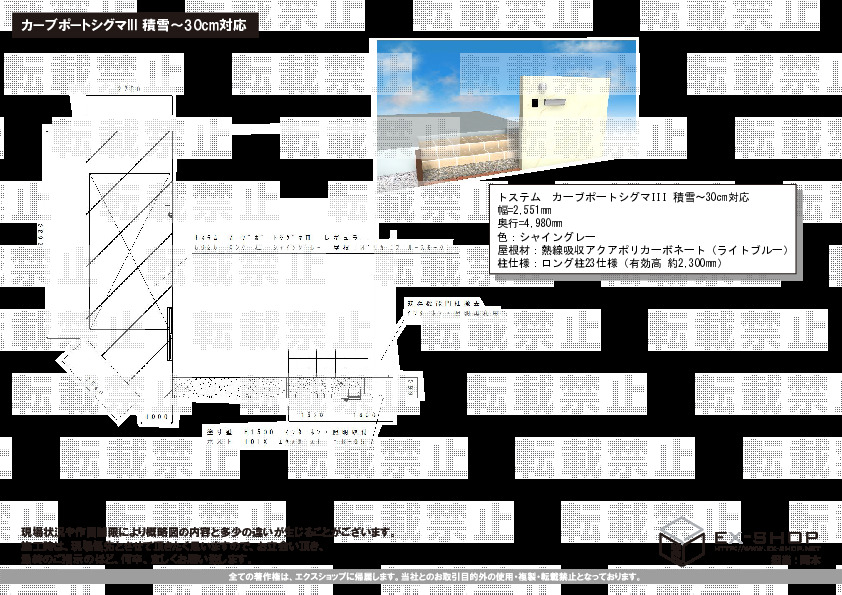Click the hatched carport roof outline in the plan

[130, 251]
